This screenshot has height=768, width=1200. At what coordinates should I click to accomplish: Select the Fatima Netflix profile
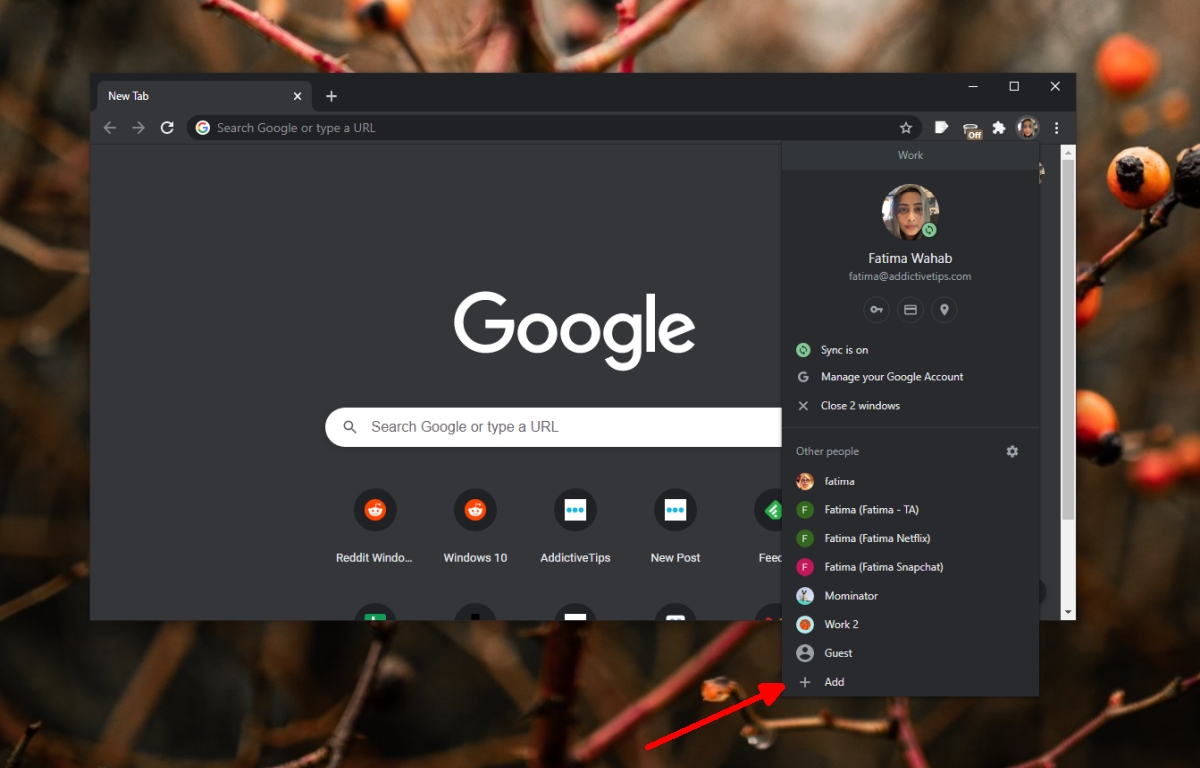(876, 539)
